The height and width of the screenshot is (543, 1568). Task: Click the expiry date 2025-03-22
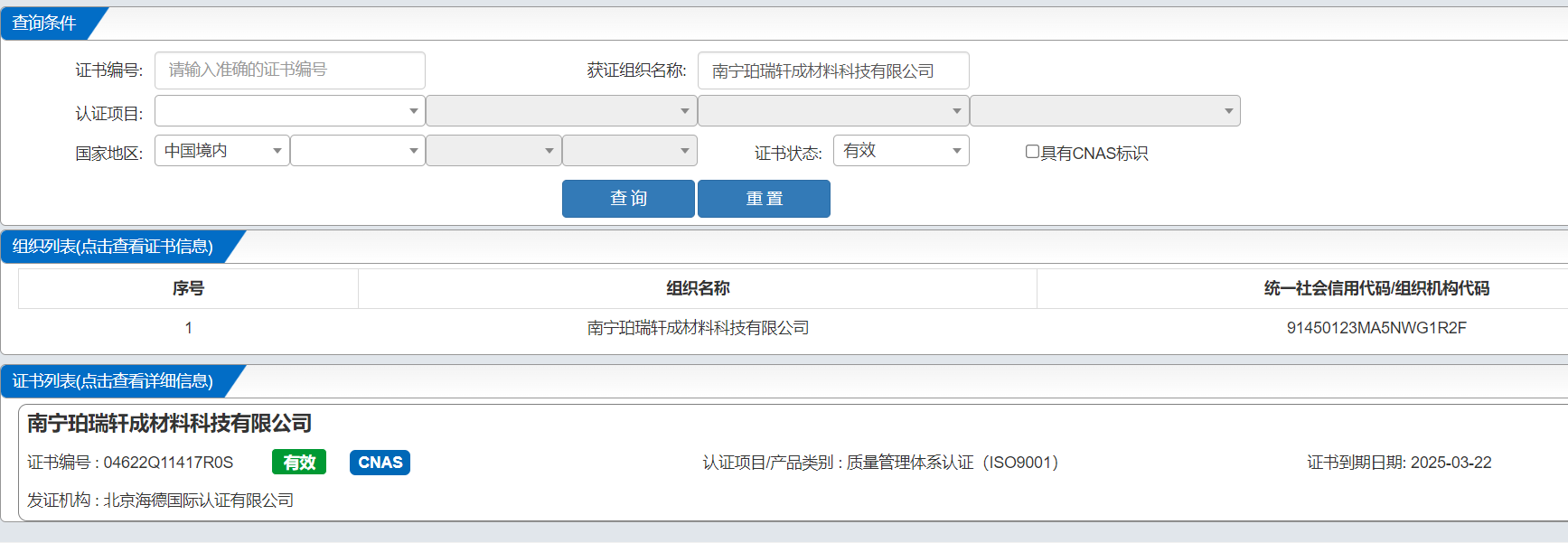(1451, 463)
